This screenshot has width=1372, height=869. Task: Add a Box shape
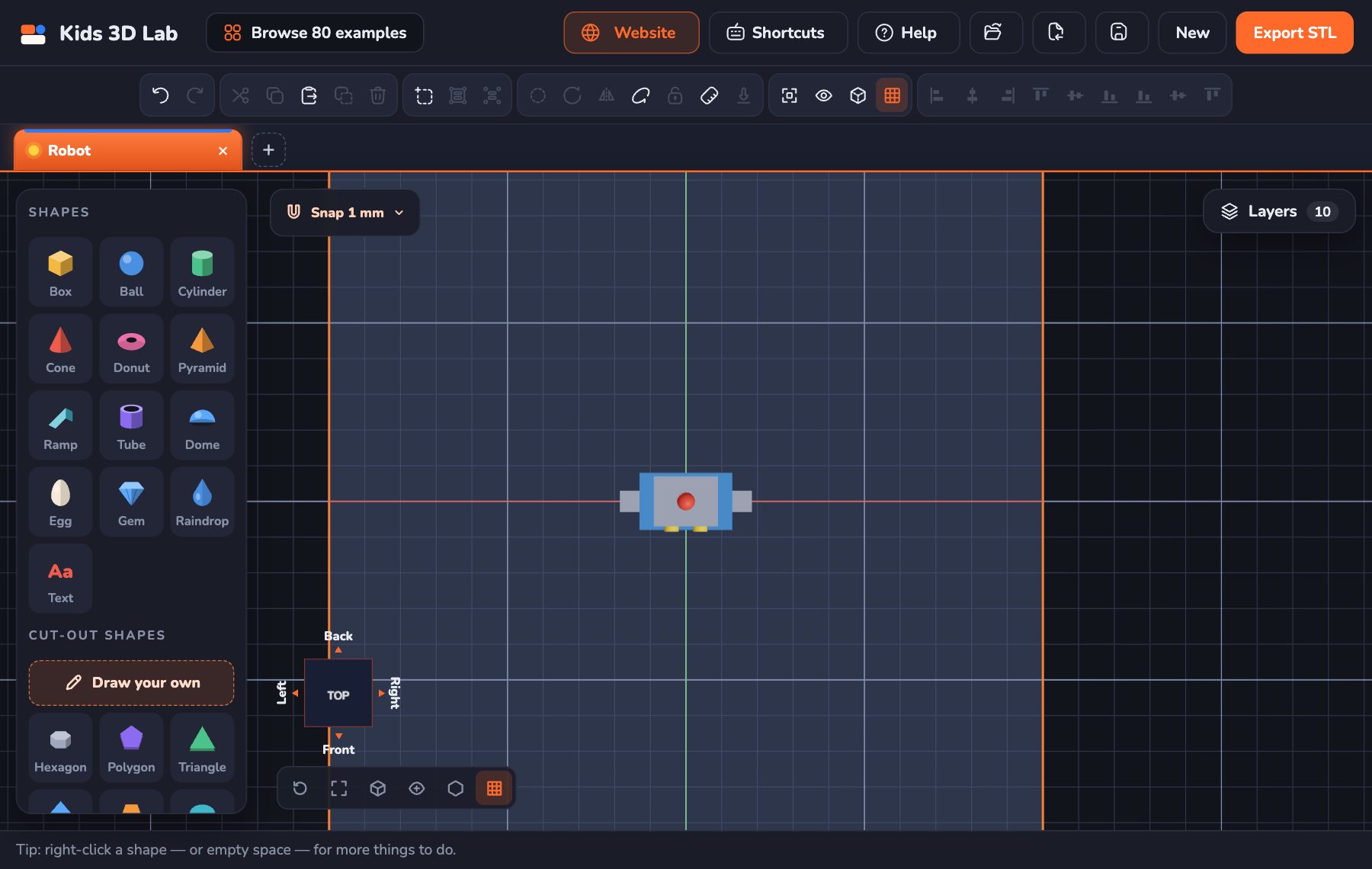pyautogui.click(x=60, y=272)
